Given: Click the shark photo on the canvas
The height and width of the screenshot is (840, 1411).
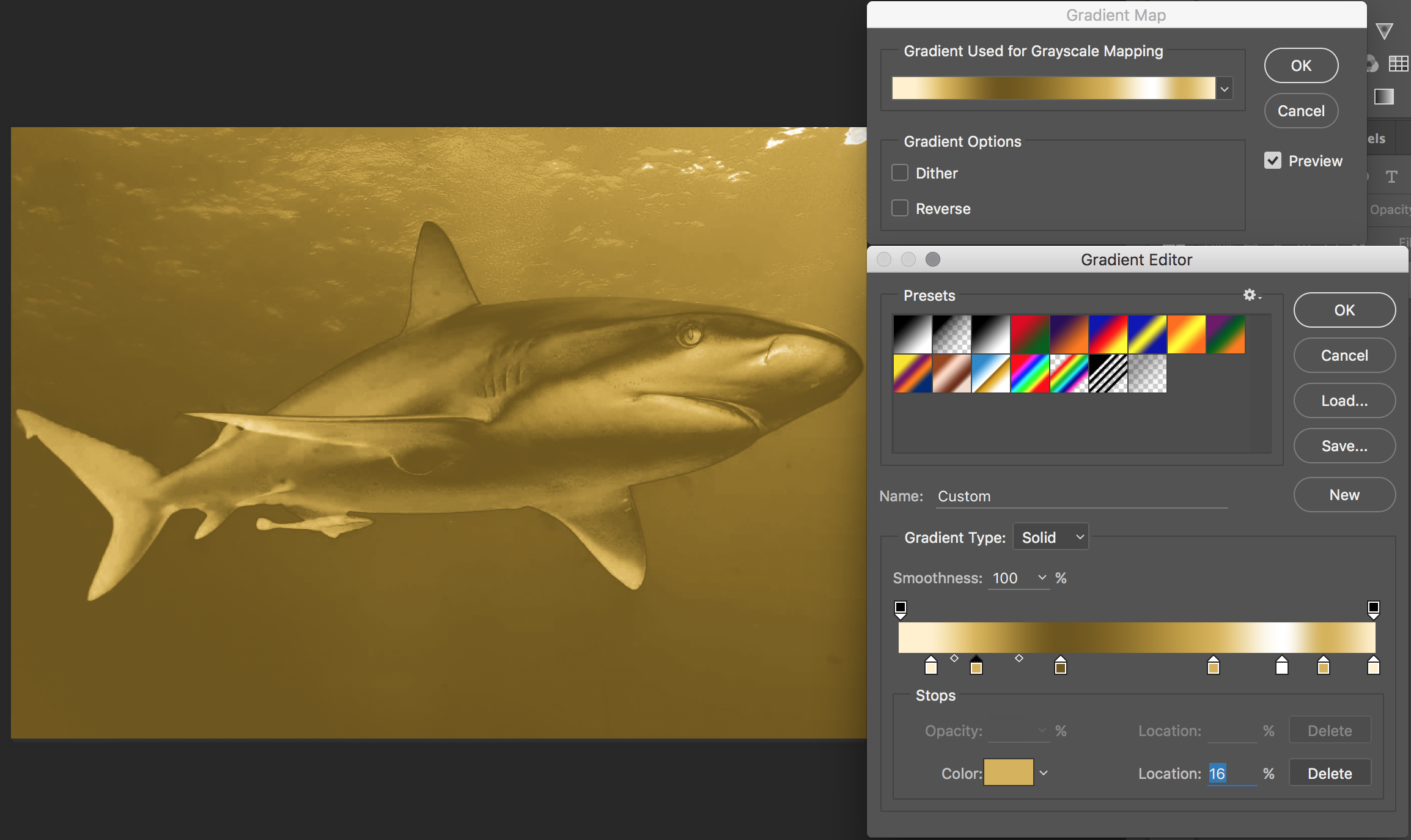Looking at the screenshot, I should tap(439, 432).
